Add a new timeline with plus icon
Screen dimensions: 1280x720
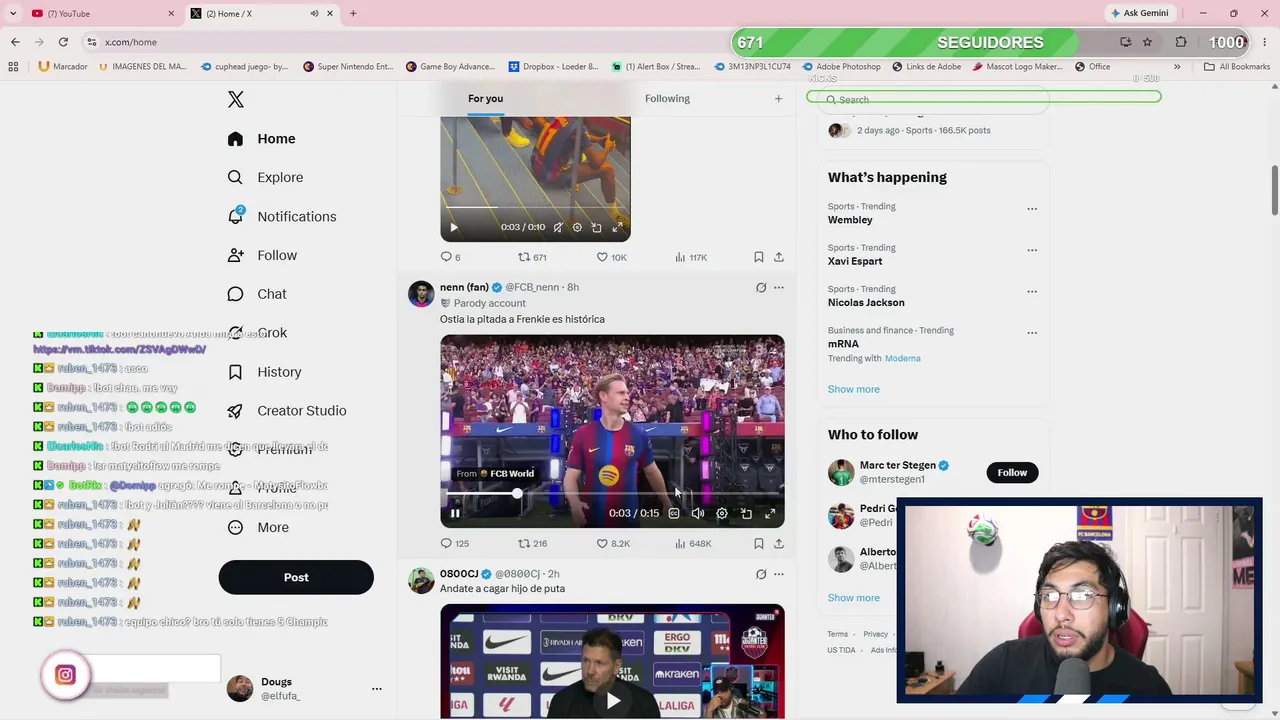(778, 98)
